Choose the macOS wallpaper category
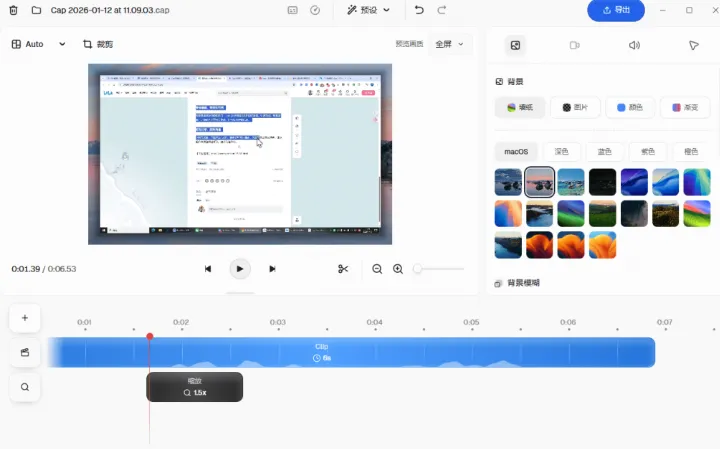The height and width of the screenshot is (449, 720). tap(516, 152)
